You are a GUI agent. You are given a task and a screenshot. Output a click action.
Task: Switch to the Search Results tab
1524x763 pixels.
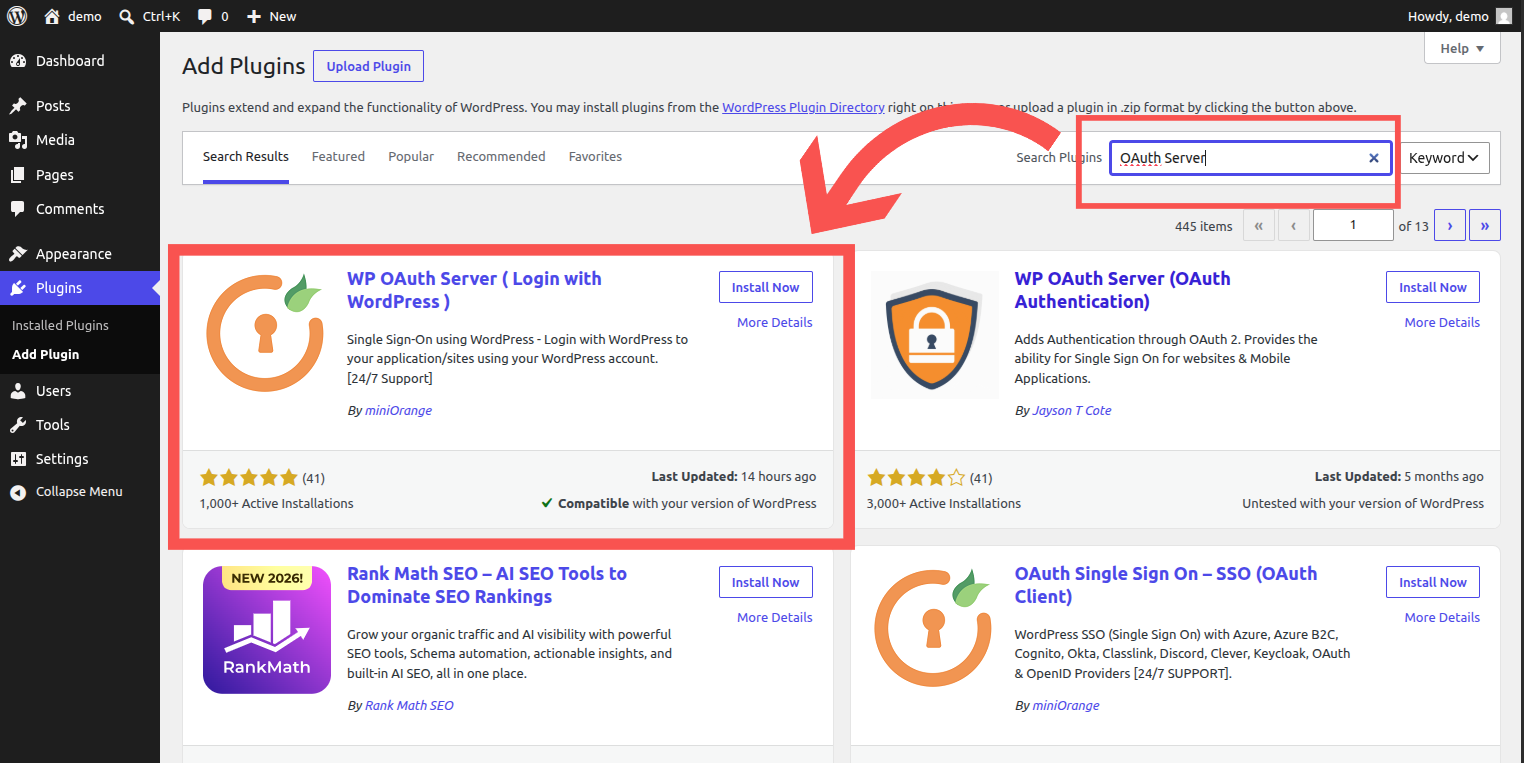[246, 157]
